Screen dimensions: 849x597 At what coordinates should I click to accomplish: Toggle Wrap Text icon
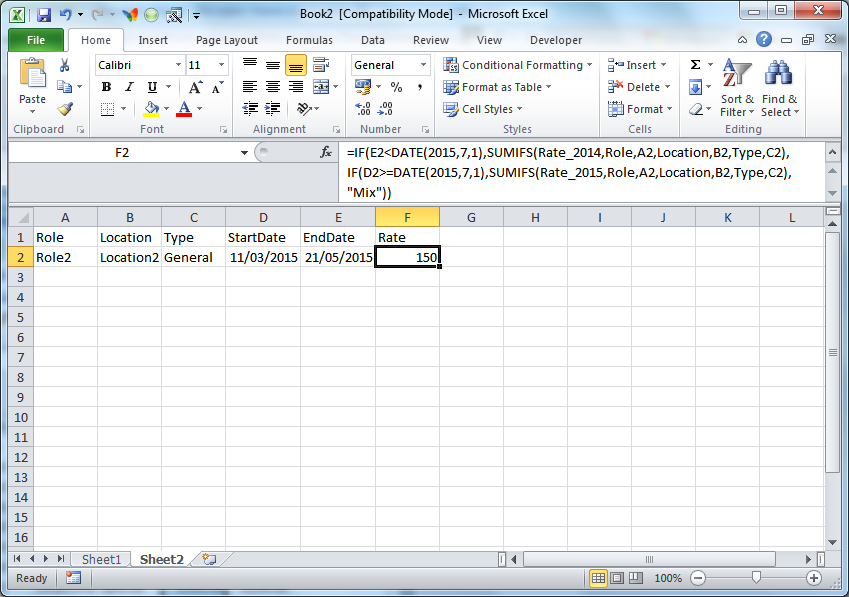click(x=321, y=65)
